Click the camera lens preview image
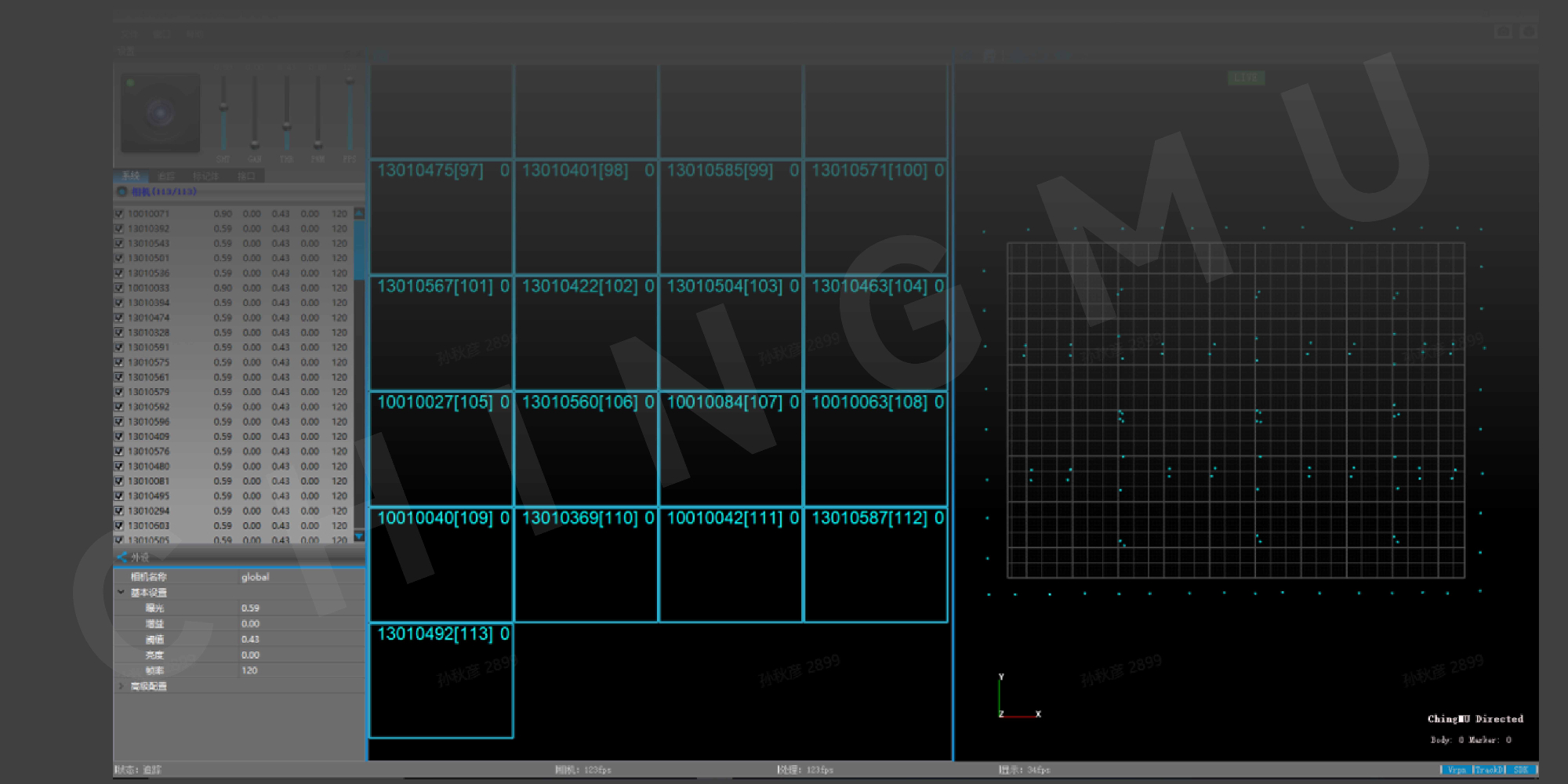The height and width of the screenshot is (784, 1568). [x=161, y=113]
